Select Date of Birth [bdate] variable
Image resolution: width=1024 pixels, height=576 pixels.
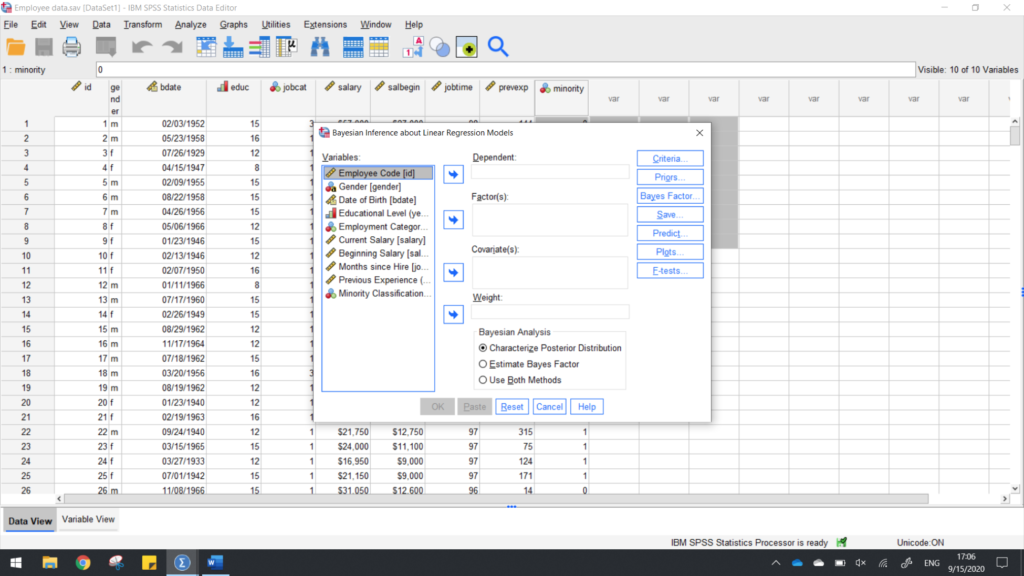(x=377, y=200)
